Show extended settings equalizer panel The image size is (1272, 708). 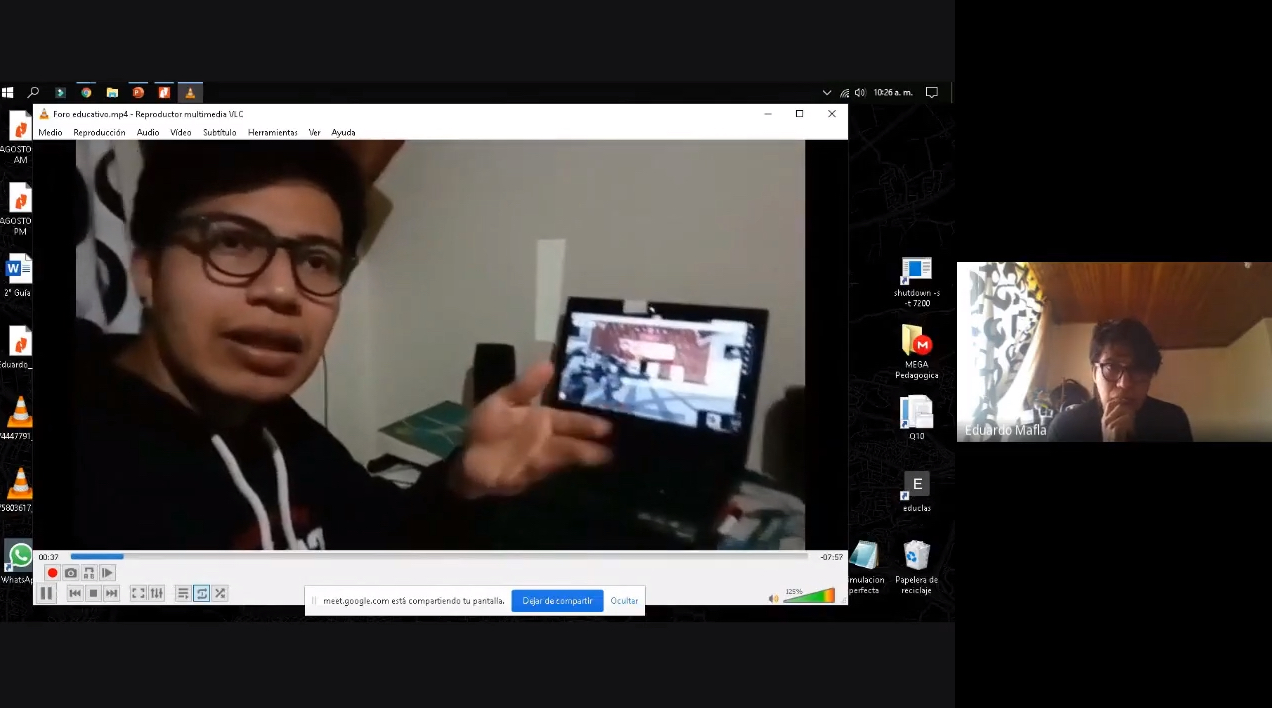[x=156, y=593]
